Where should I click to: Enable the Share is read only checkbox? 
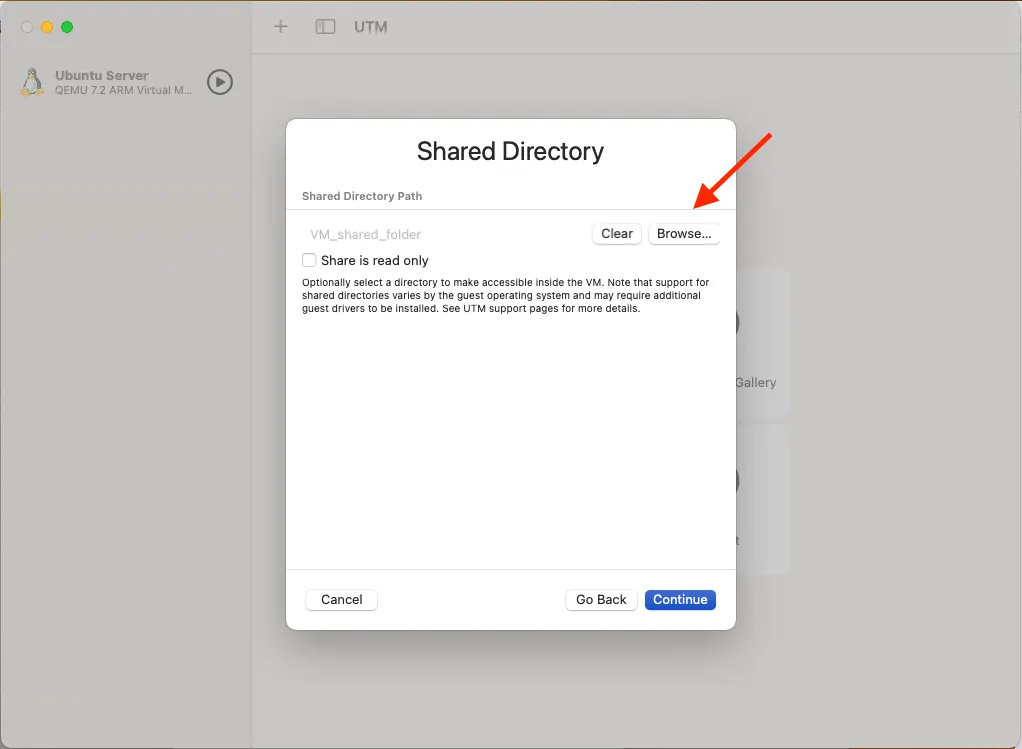pos(309,260)
